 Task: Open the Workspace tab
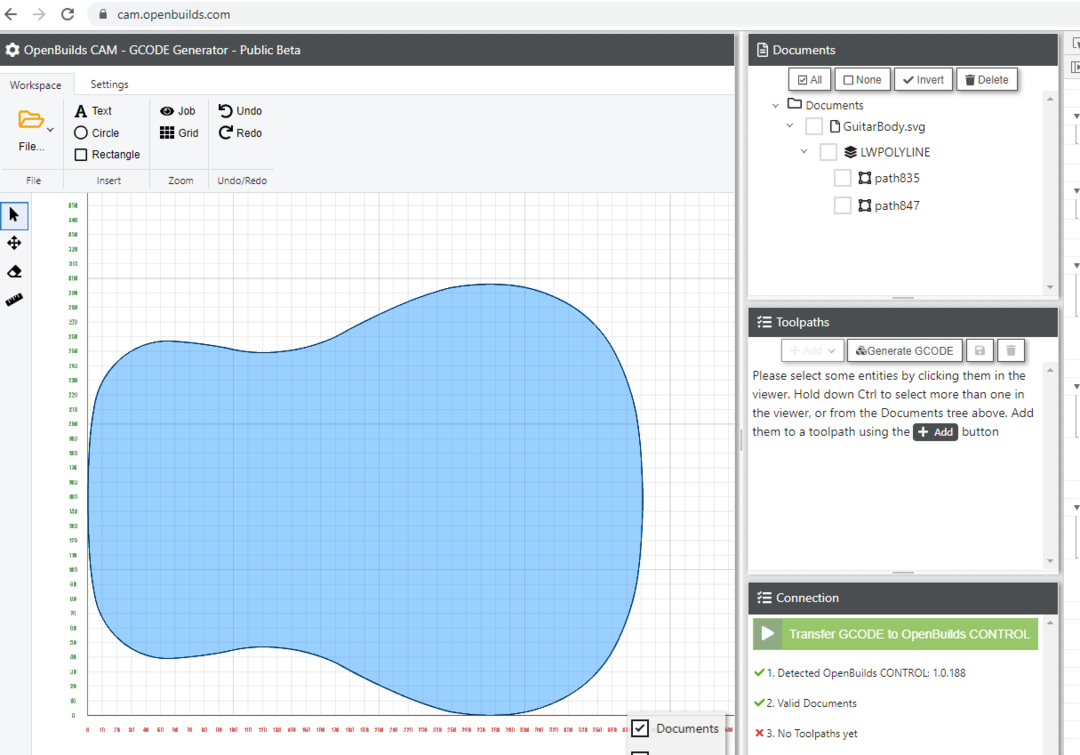(36, 85)
